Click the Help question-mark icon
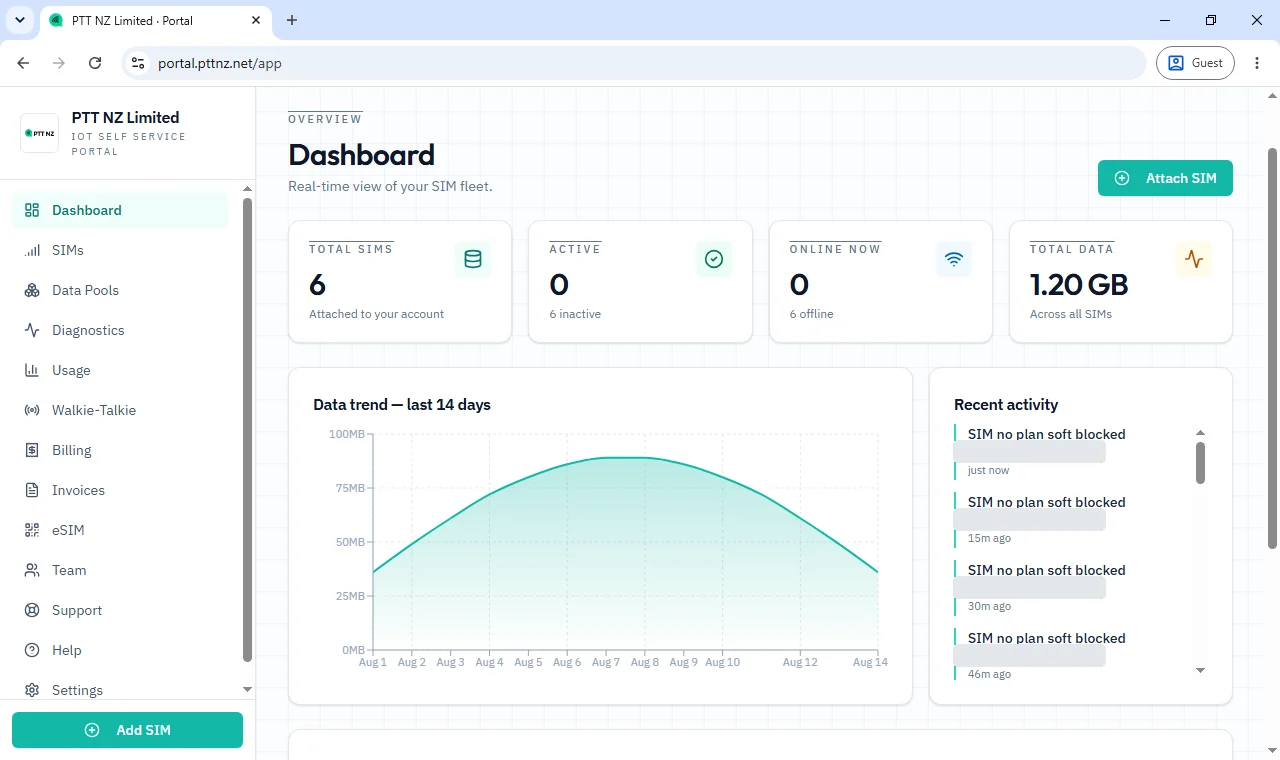 32,650
